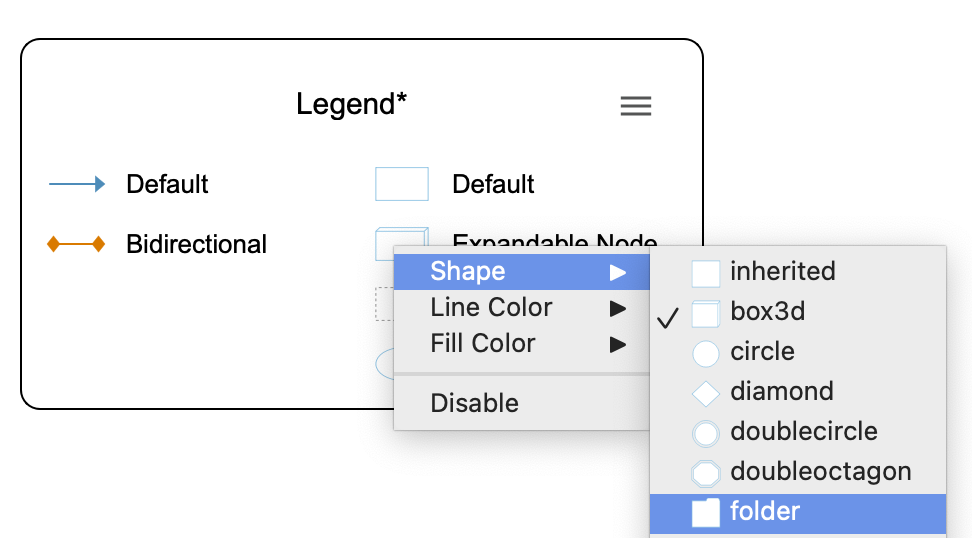Choose the doubleoctagon shape icon

(x=706, y=473)
